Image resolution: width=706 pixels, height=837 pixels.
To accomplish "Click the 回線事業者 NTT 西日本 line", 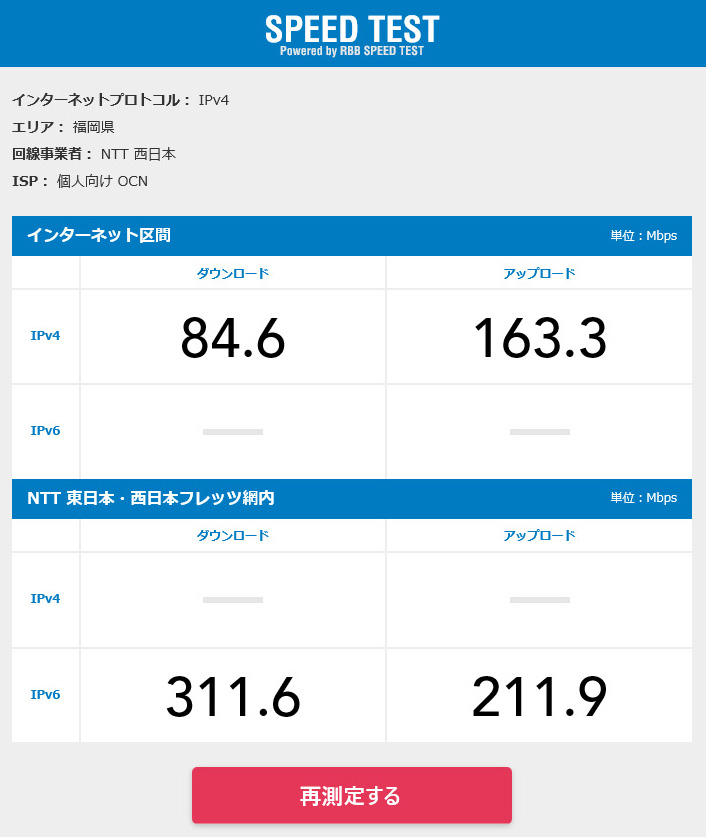I will pos(94,154).
